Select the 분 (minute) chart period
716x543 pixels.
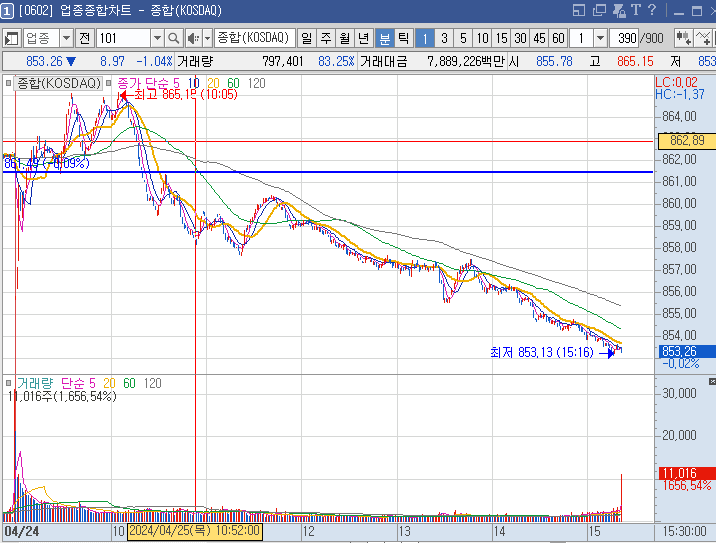pos(384,38)
